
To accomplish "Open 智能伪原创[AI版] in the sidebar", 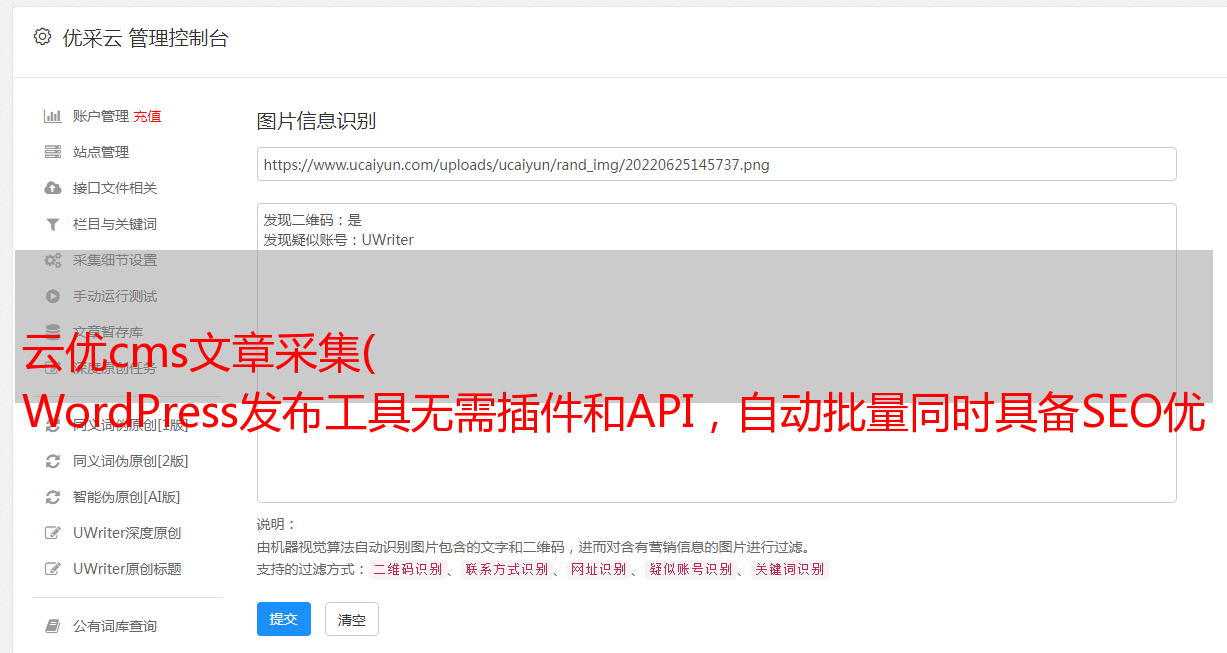I will click(127, 497).
